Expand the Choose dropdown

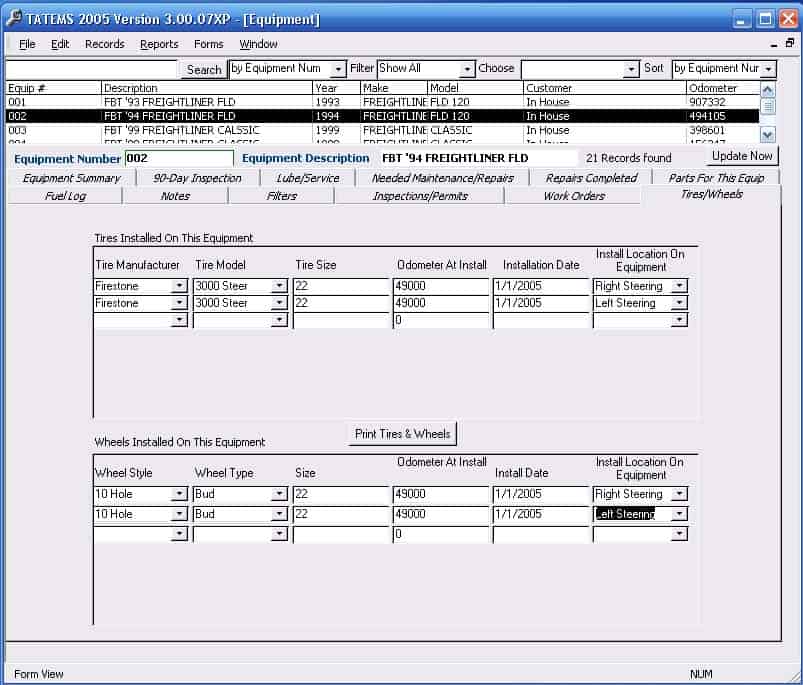(x=631, y=69)
